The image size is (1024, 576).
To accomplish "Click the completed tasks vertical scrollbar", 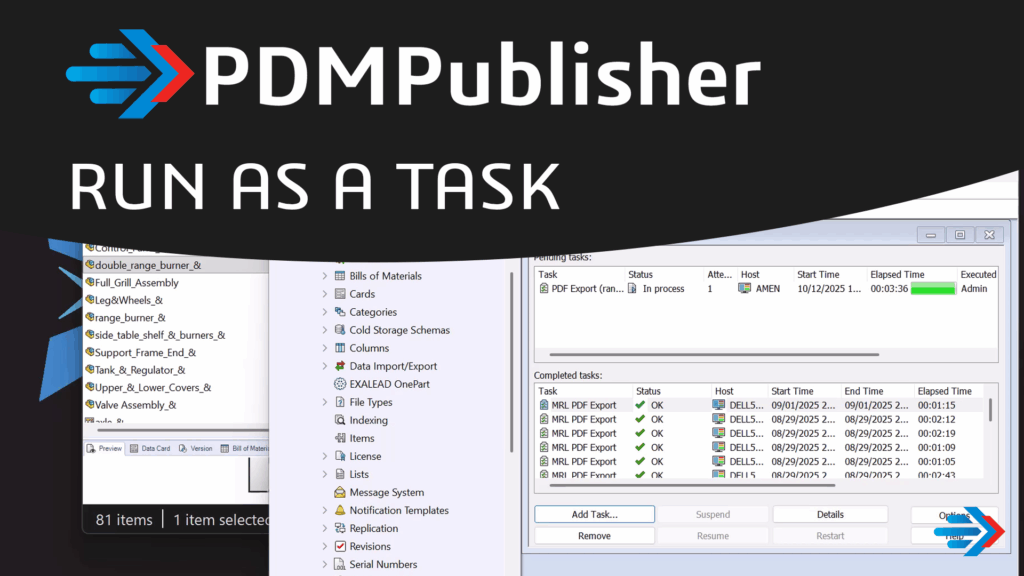I will click(991, 410).
